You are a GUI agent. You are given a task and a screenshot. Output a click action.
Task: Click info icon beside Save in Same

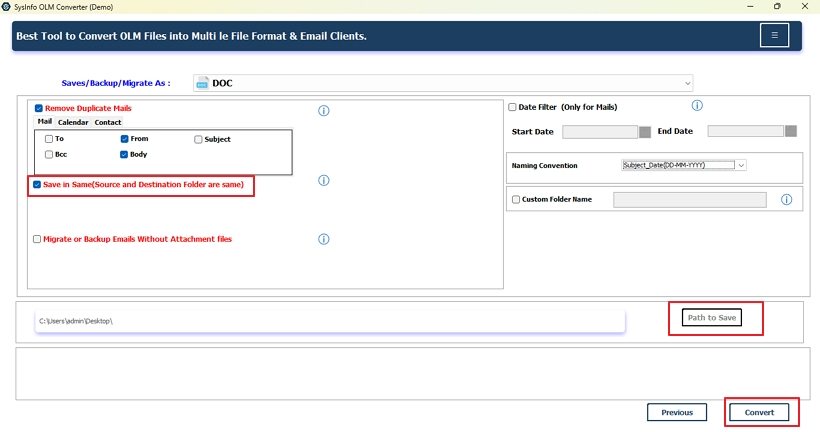(324, 180)
